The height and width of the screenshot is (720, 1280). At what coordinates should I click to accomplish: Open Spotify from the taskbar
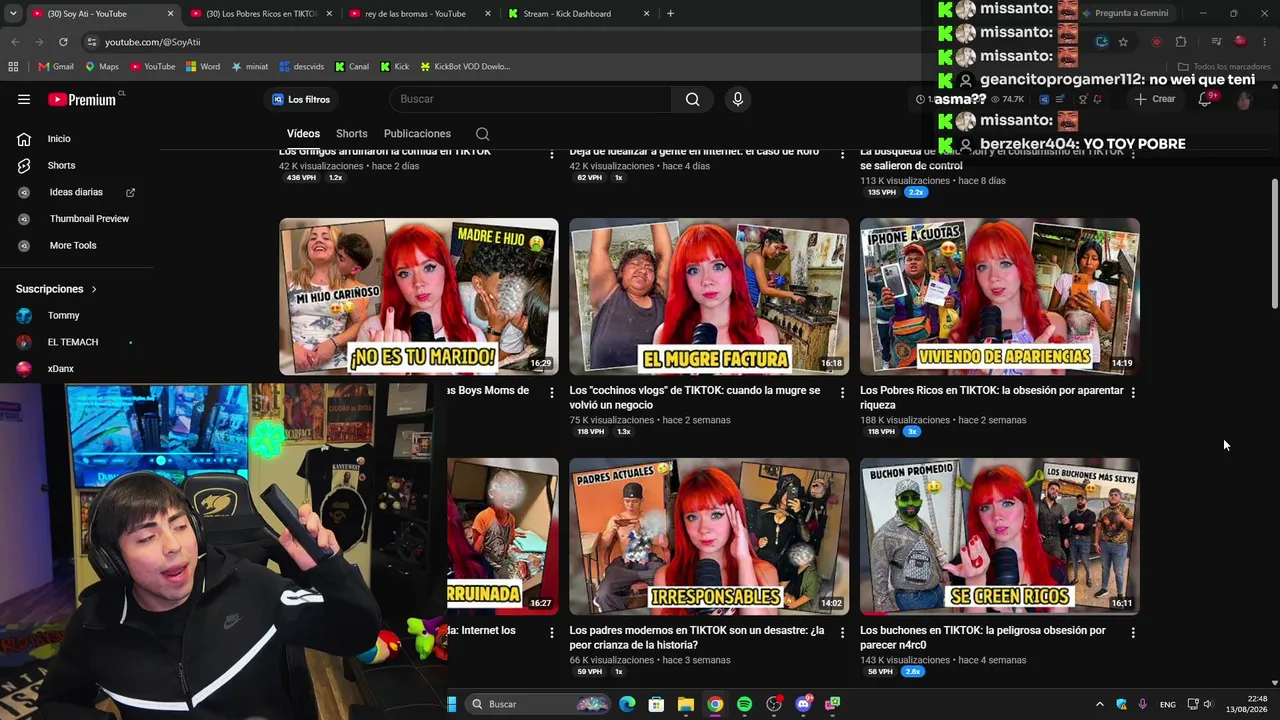(744, 704)
